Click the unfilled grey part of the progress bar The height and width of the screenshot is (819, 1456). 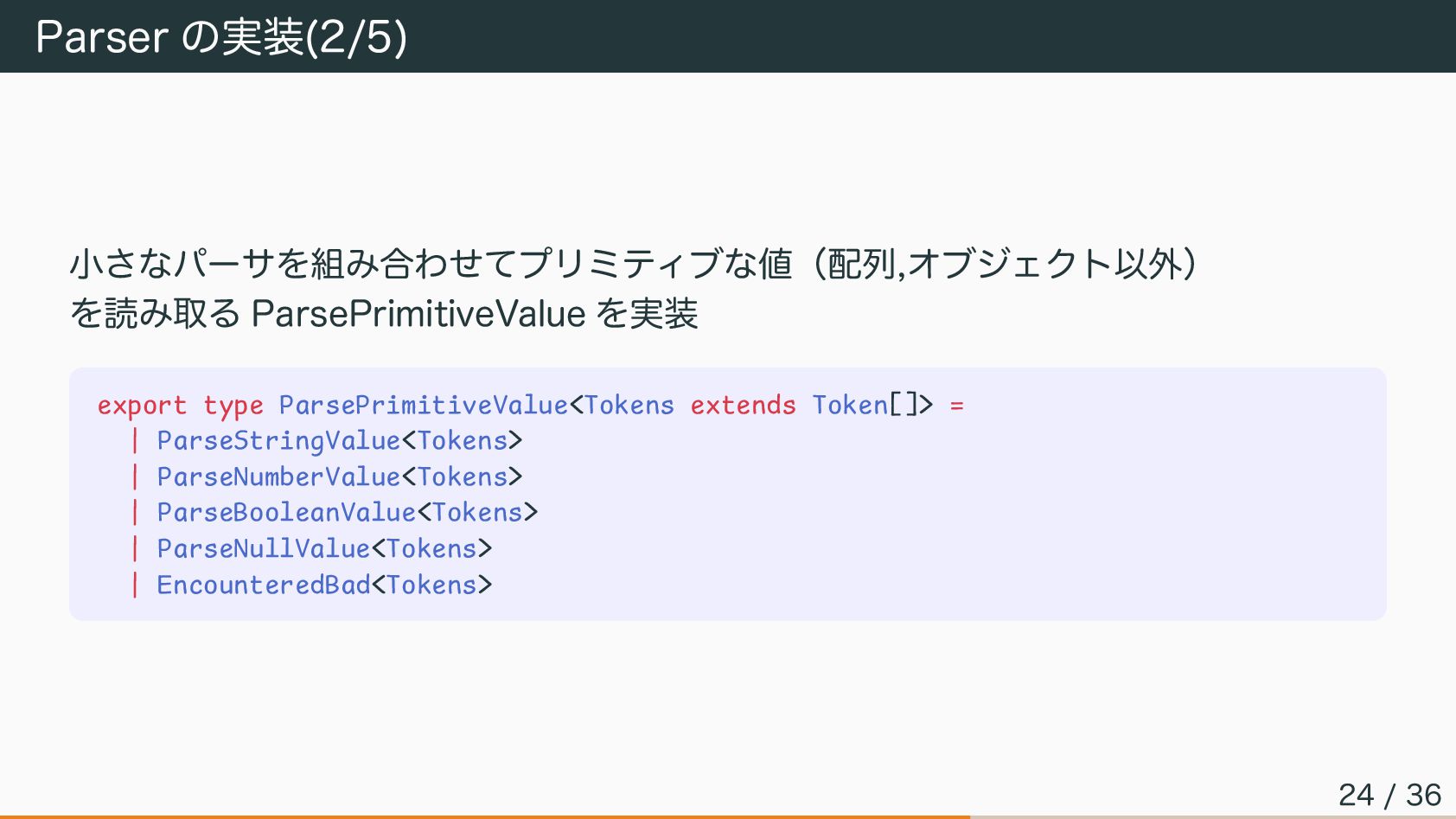[1212, 816]
